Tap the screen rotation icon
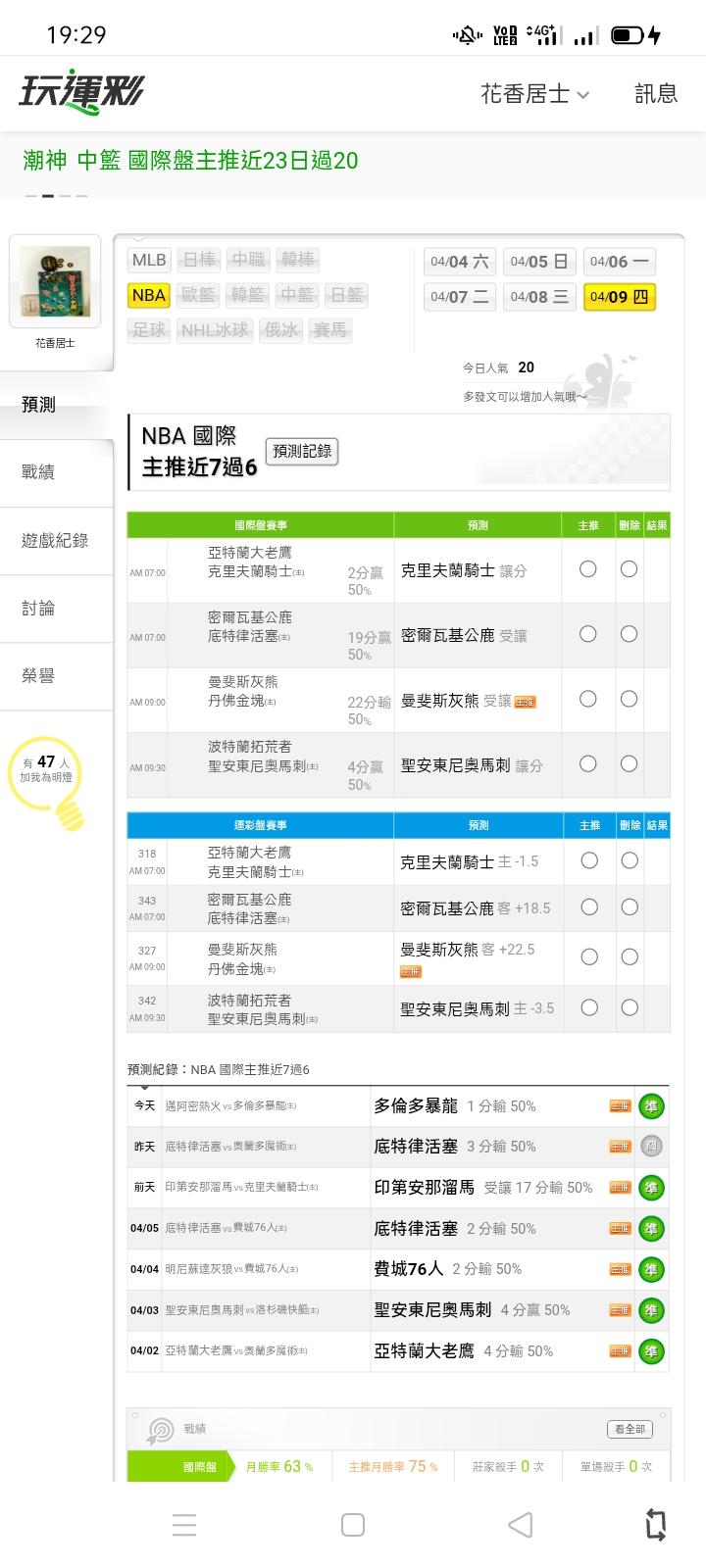 point(655,1525)
